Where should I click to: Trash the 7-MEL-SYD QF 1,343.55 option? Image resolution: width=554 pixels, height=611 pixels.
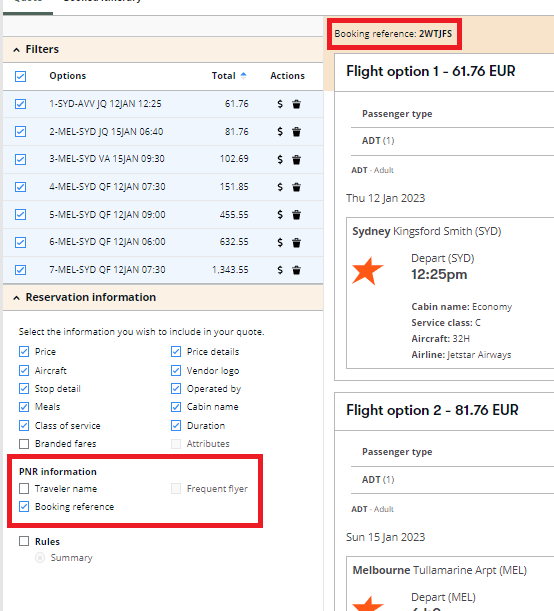(x=296, y=270)
